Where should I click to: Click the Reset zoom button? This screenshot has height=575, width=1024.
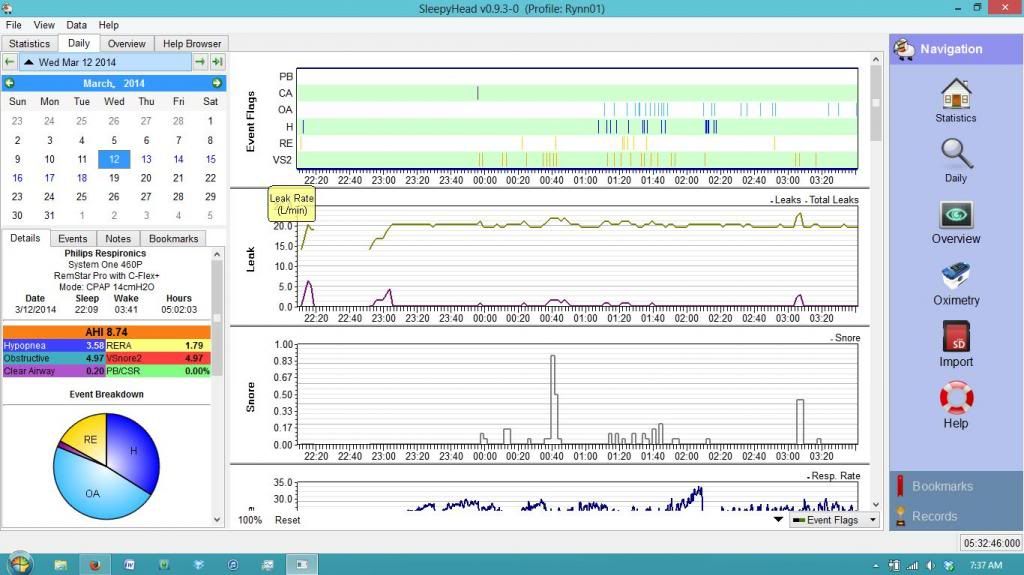pyautogui.click(x=287, y=520)
